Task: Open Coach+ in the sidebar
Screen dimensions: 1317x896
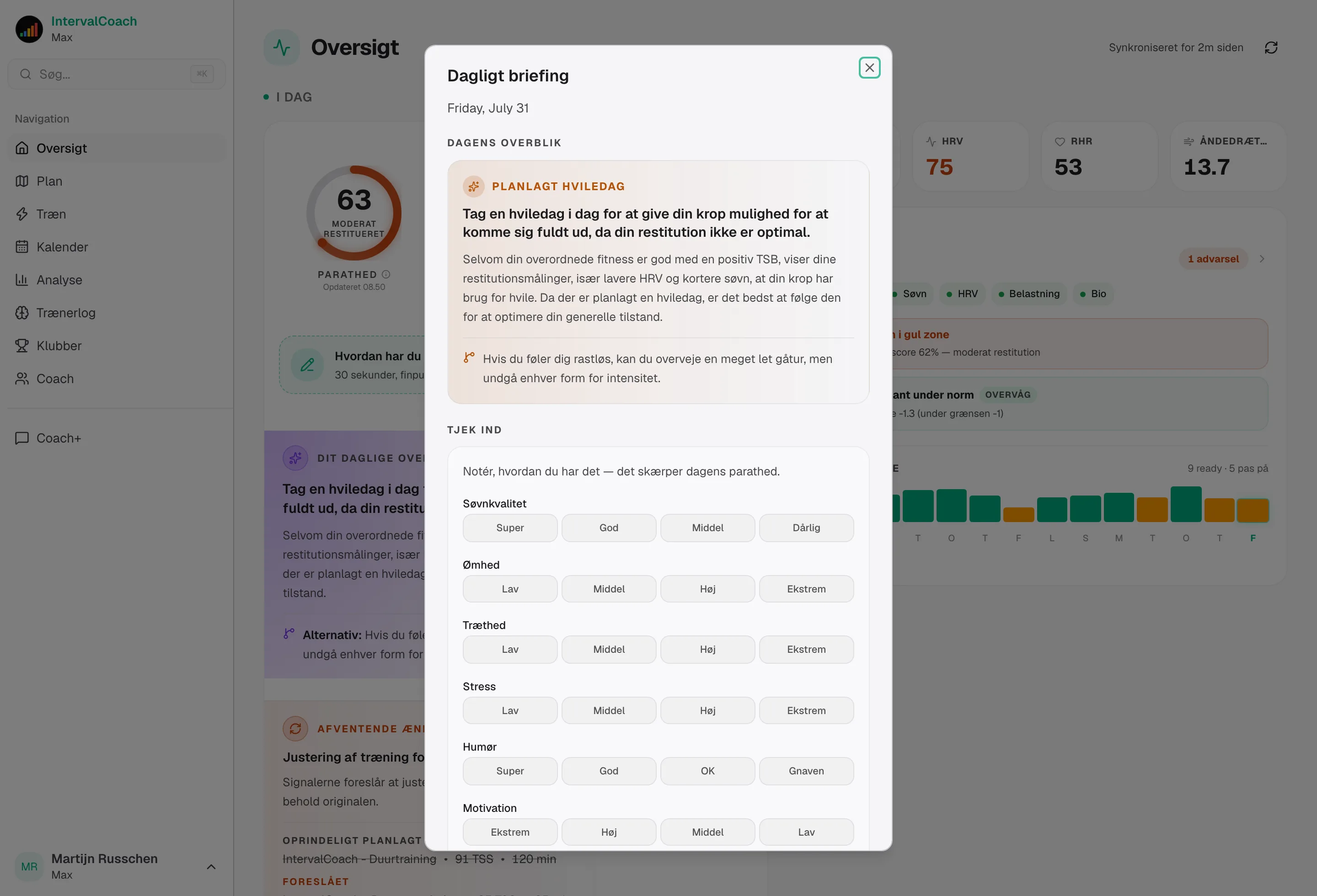Action: (117, 438)
